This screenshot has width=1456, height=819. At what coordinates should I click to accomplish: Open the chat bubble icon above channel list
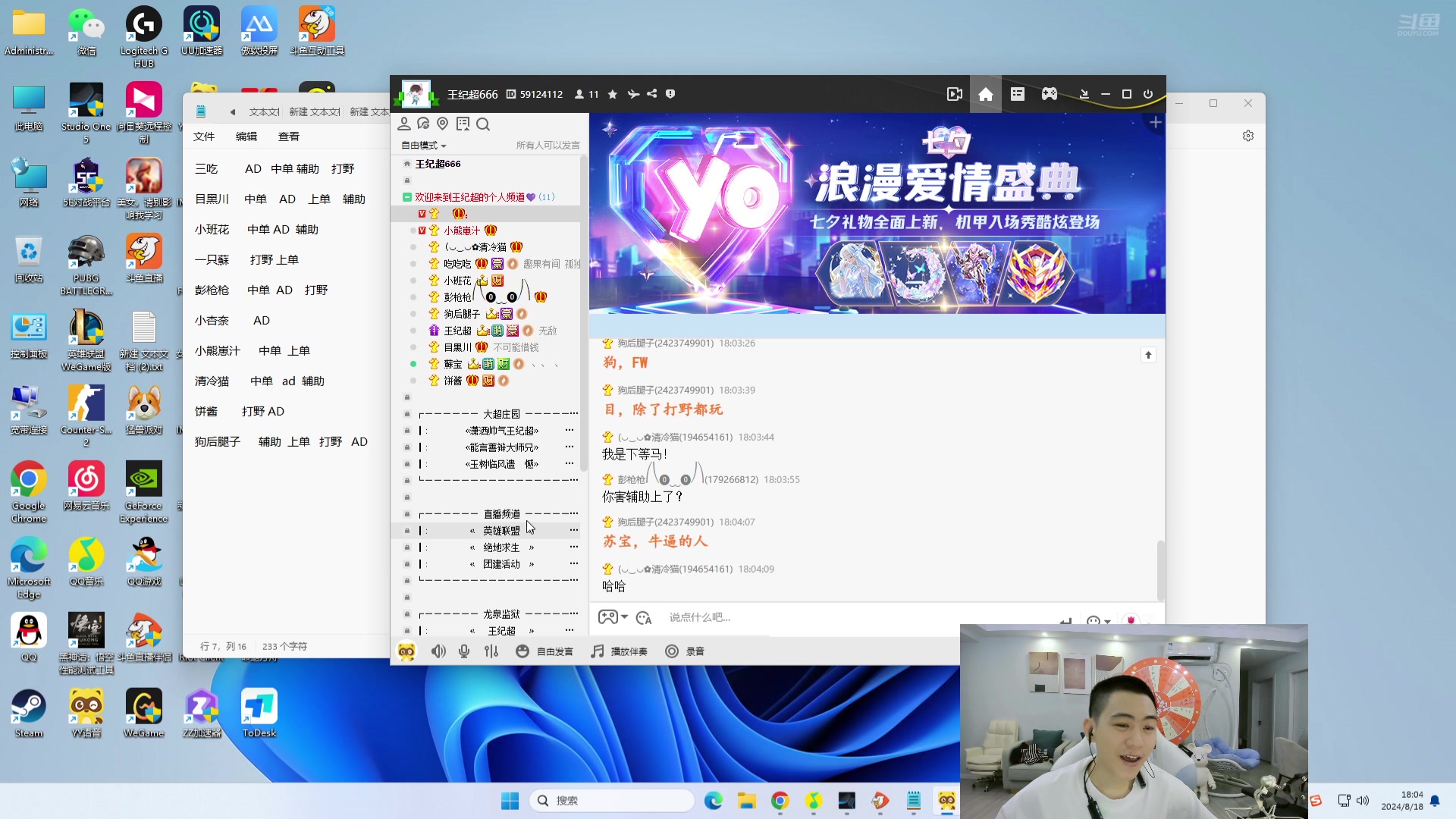(423, 124)
